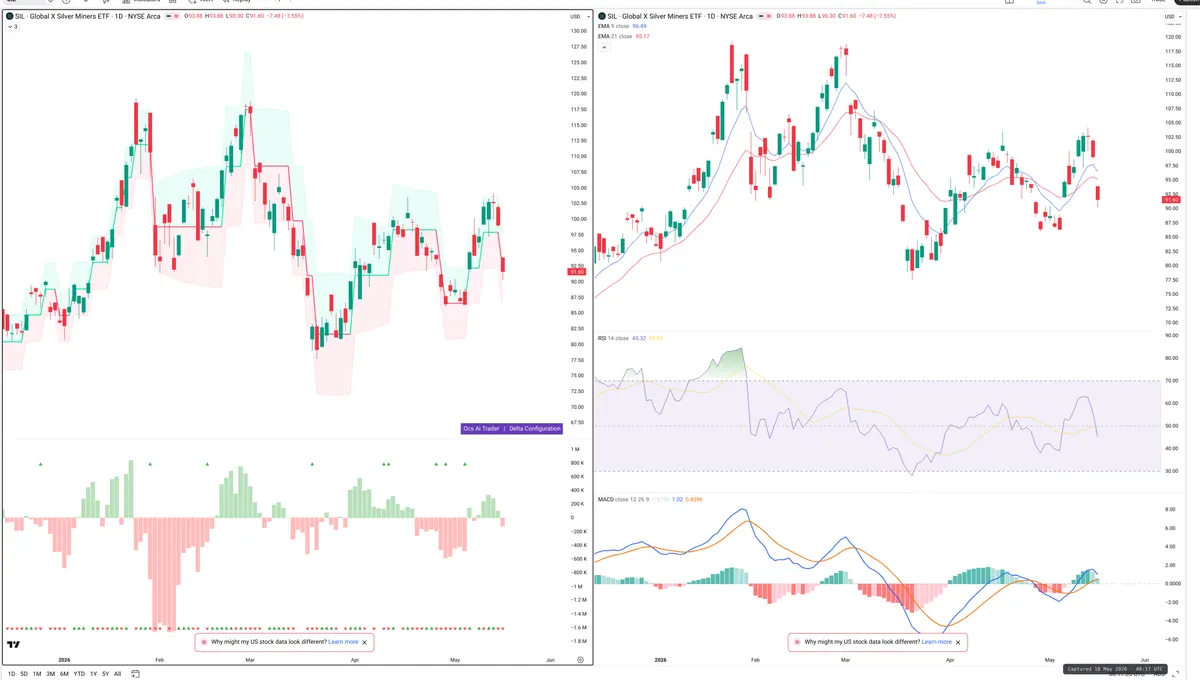The width and height of the screenshot is (1200, 680).
Task: Click SIL symbol logo in right chart header
Action: coord(603,16)
